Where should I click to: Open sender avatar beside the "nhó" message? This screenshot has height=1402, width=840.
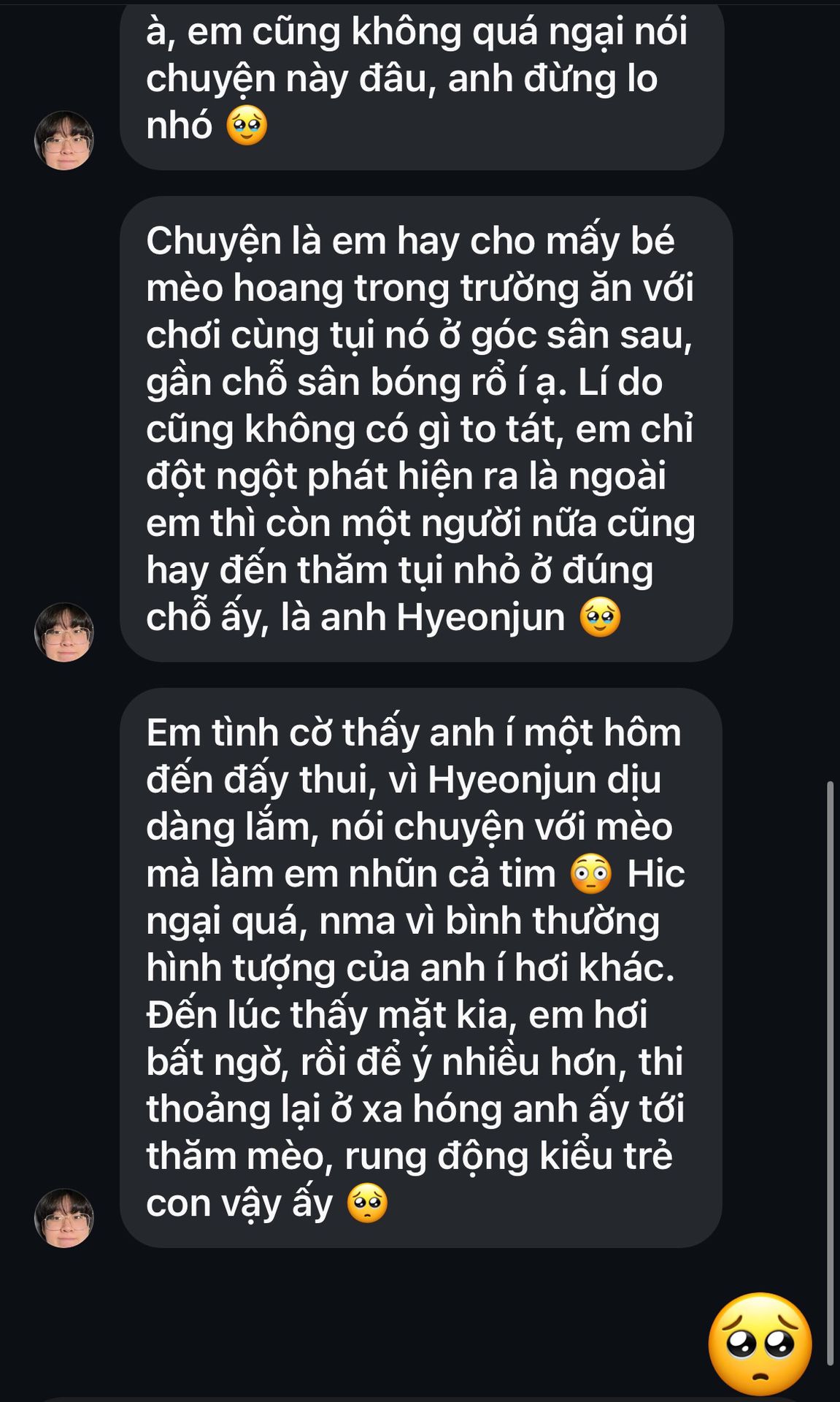64,140
